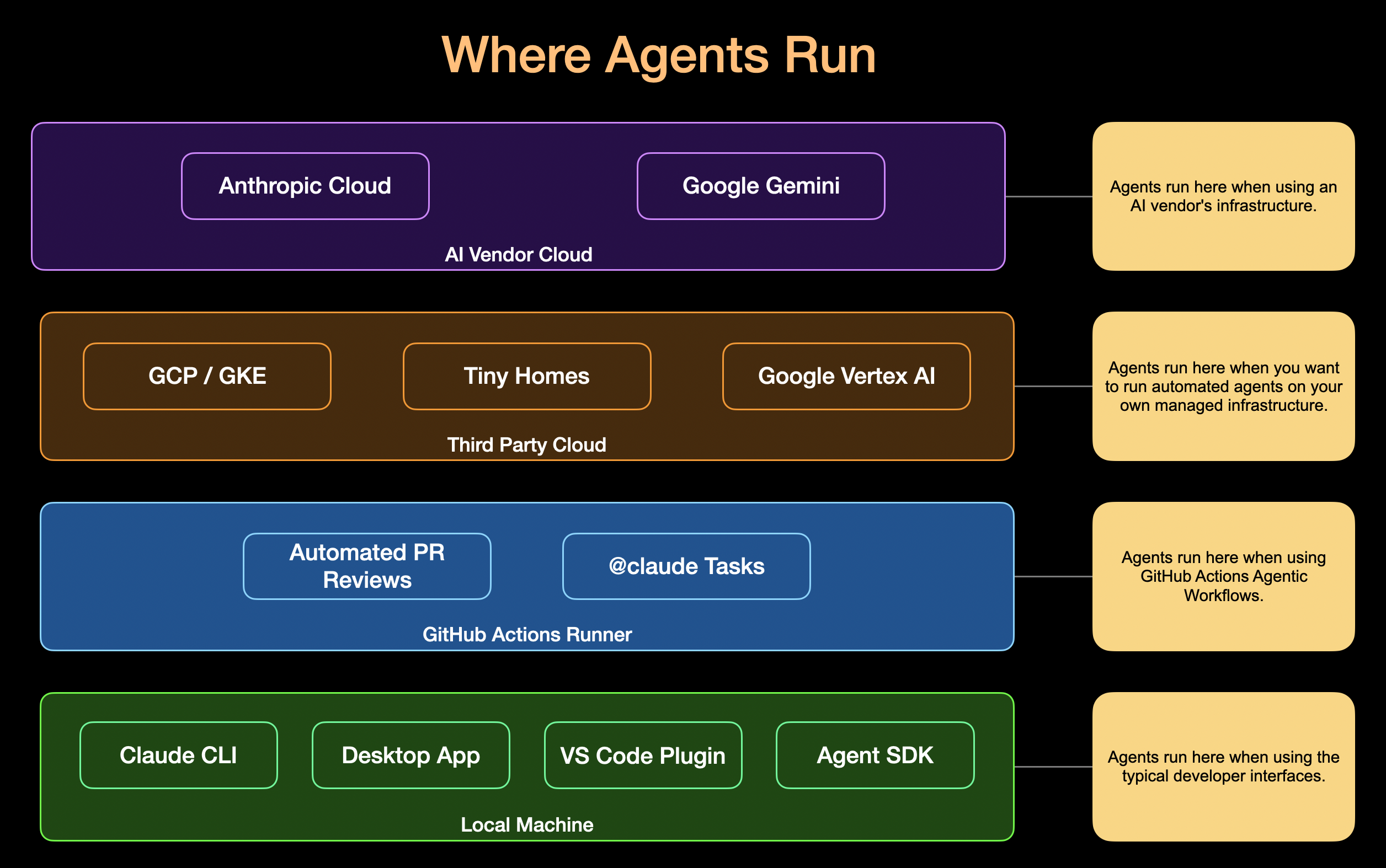Click the GitHub Actions Agentic Workflows note
Viewport: 1386px width, 868px height.
pyautogui.click(x=1223, y=576)
